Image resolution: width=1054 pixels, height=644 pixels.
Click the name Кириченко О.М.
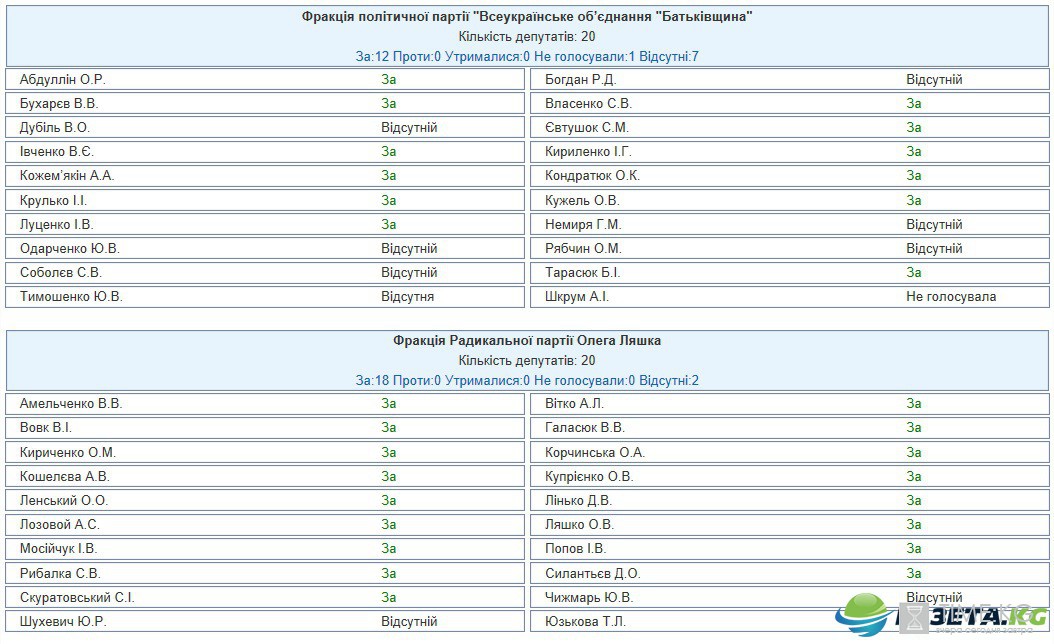(68, 452)
